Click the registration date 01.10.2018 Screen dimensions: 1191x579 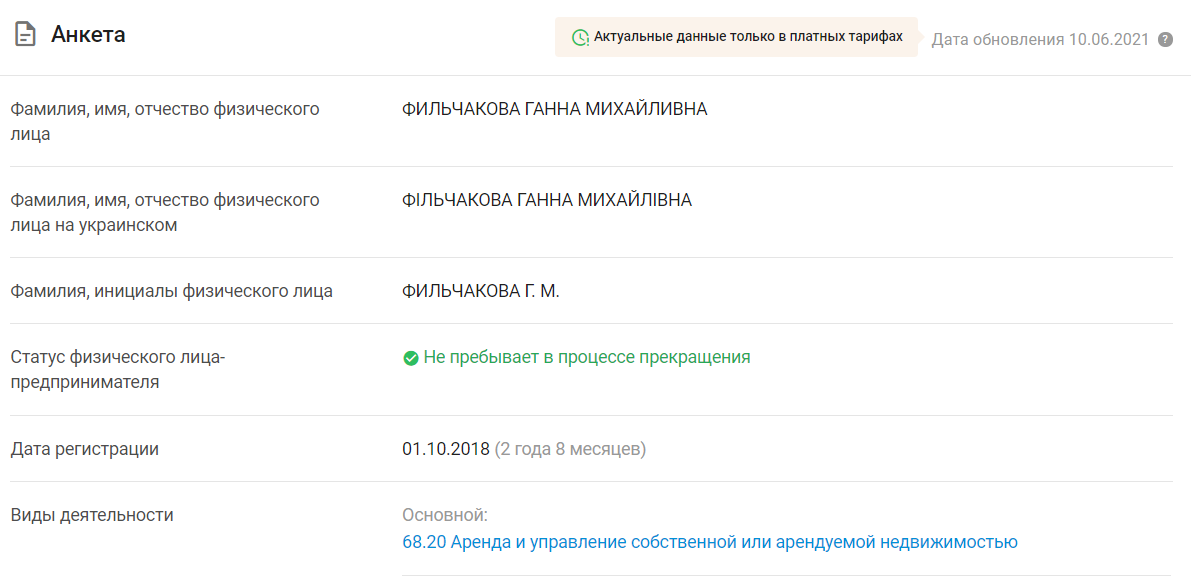pos(446,449)
